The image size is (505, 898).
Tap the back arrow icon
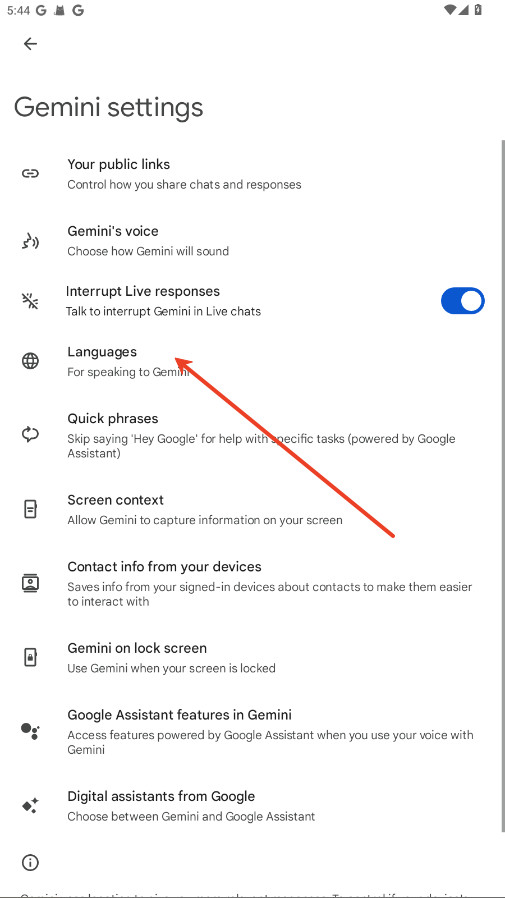30,44
